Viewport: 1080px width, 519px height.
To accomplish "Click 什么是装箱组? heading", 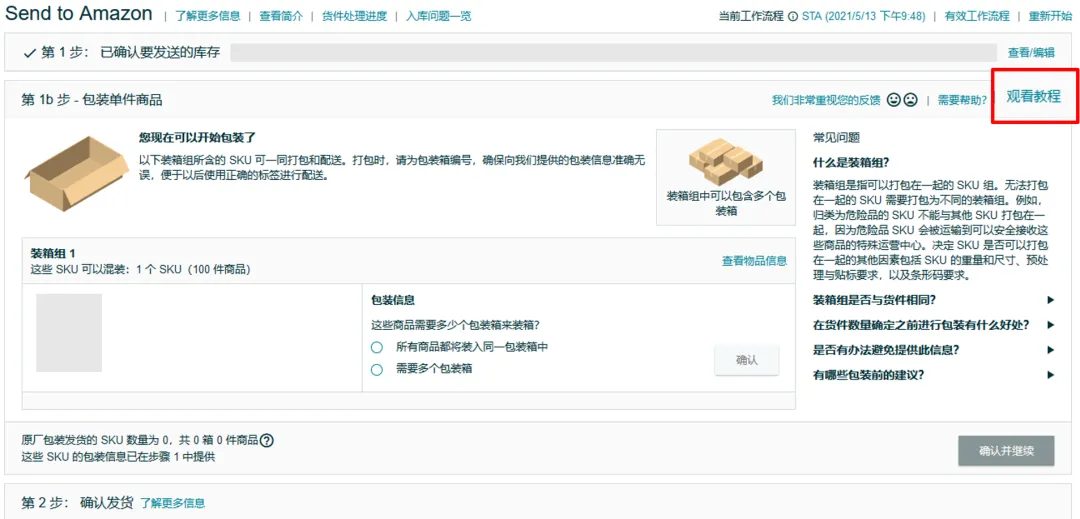I will point(851,163).
